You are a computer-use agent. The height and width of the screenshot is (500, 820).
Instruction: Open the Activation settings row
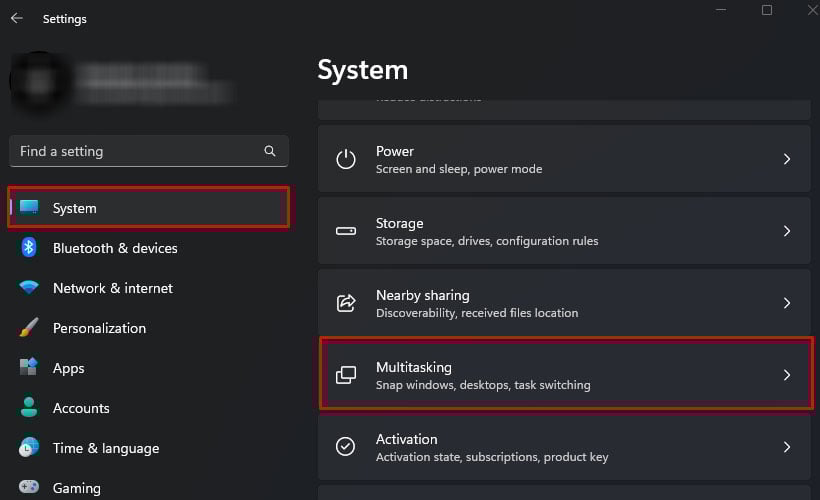[x=565, y=447]
